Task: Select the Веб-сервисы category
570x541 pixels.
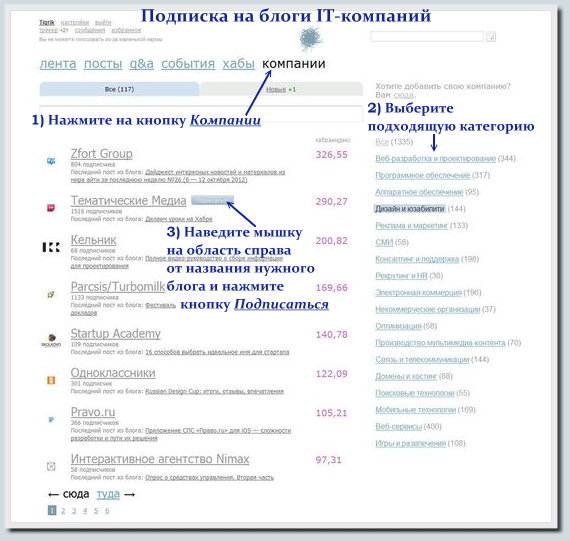Action: coord(398,426)
